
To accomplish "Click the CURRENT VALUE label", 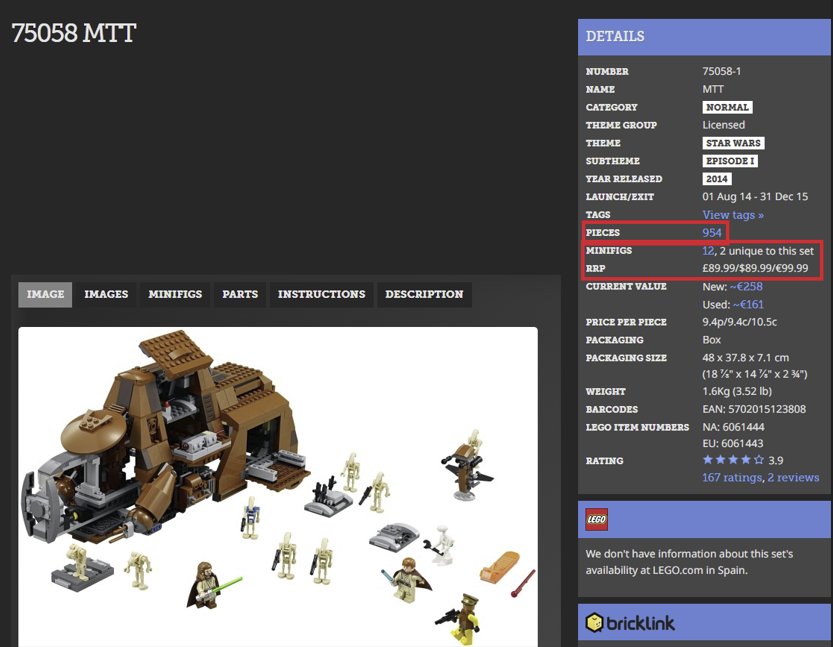I will click(626, 287).
